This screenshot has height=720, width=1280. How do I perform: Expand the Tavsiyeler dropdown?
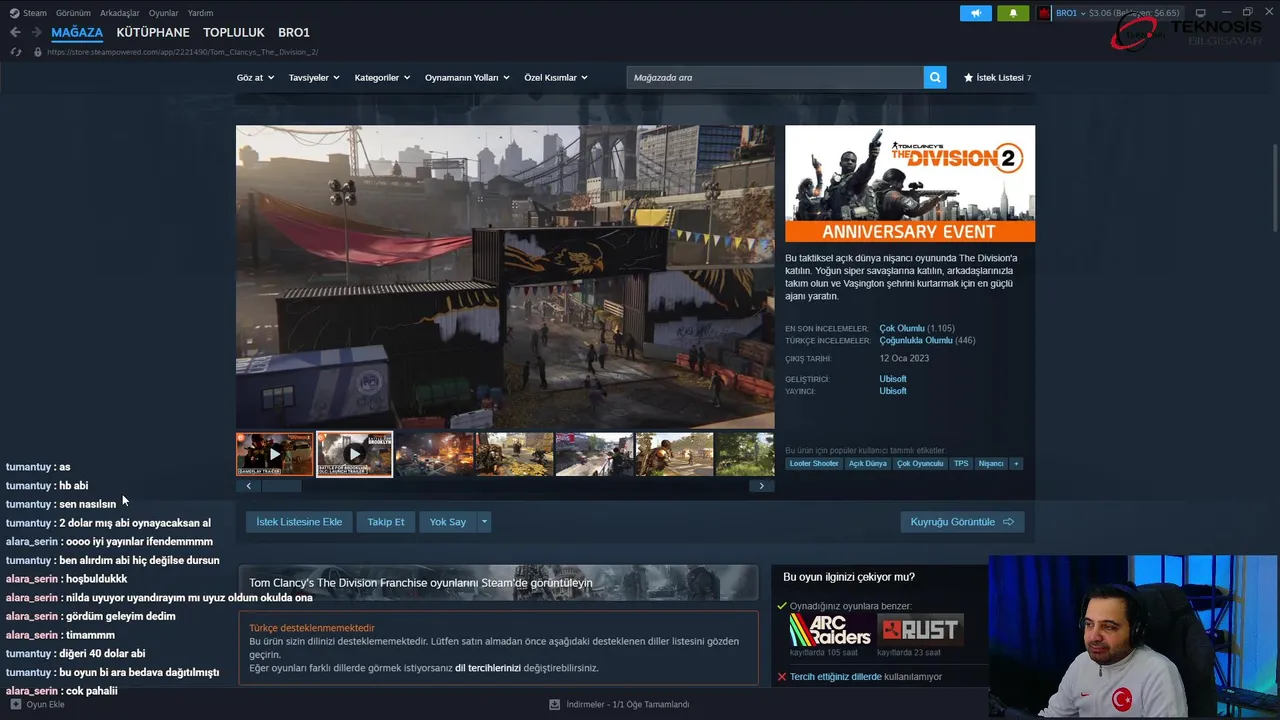pyautogui.click(x=314, y=77)
